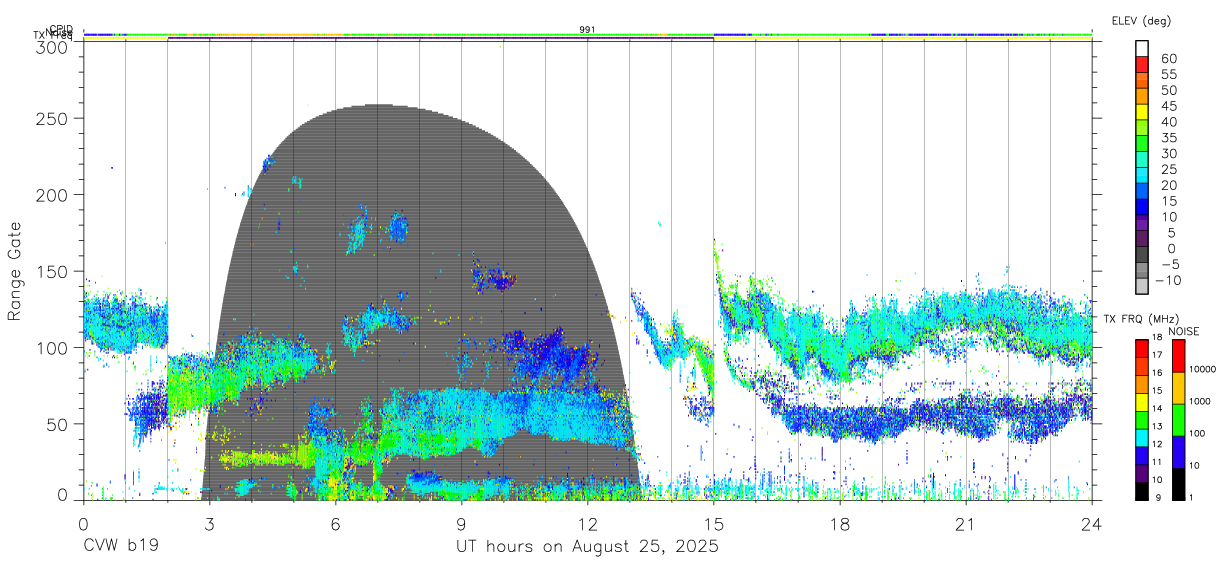Click the hour 12 tick on the UT axis

(587, 524)
